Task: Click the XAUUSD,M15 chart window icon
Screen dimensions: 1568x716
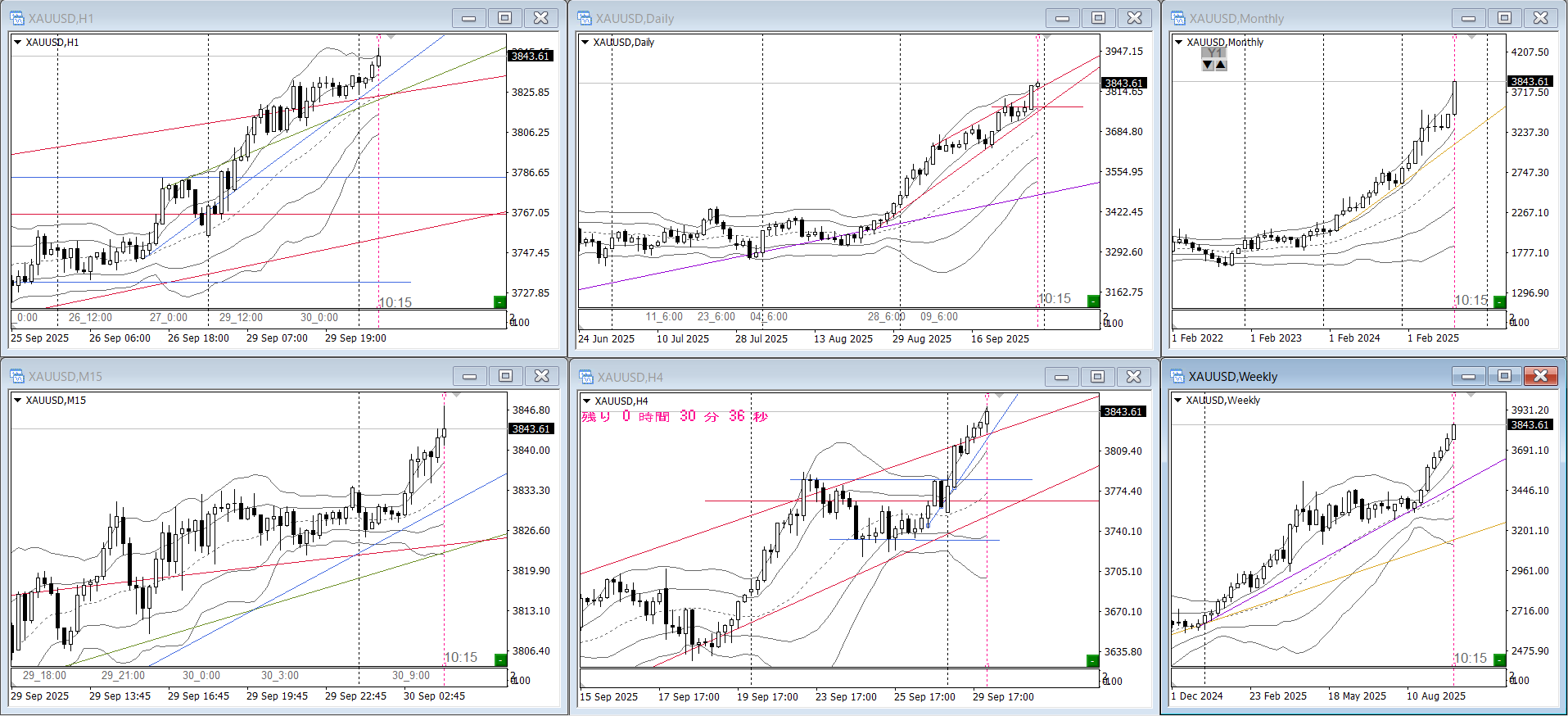Action: 16,376
